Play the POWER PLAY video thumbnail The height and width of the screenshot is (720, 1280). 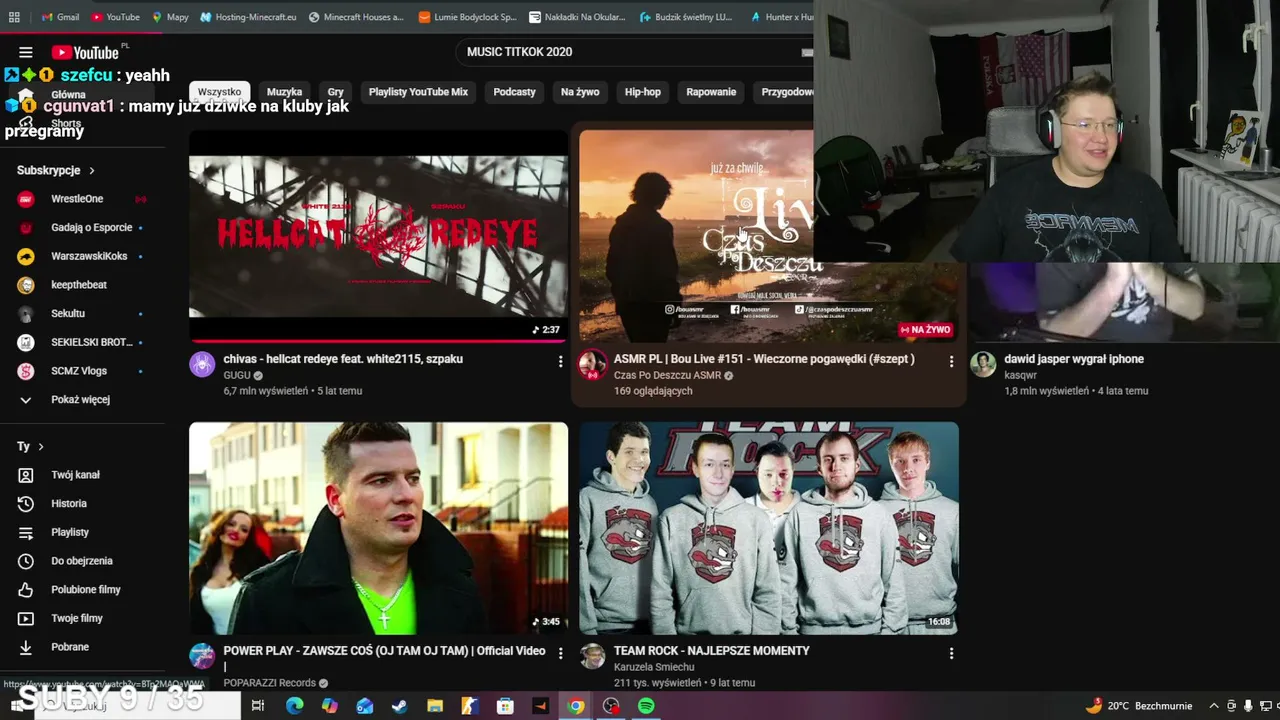378,528
